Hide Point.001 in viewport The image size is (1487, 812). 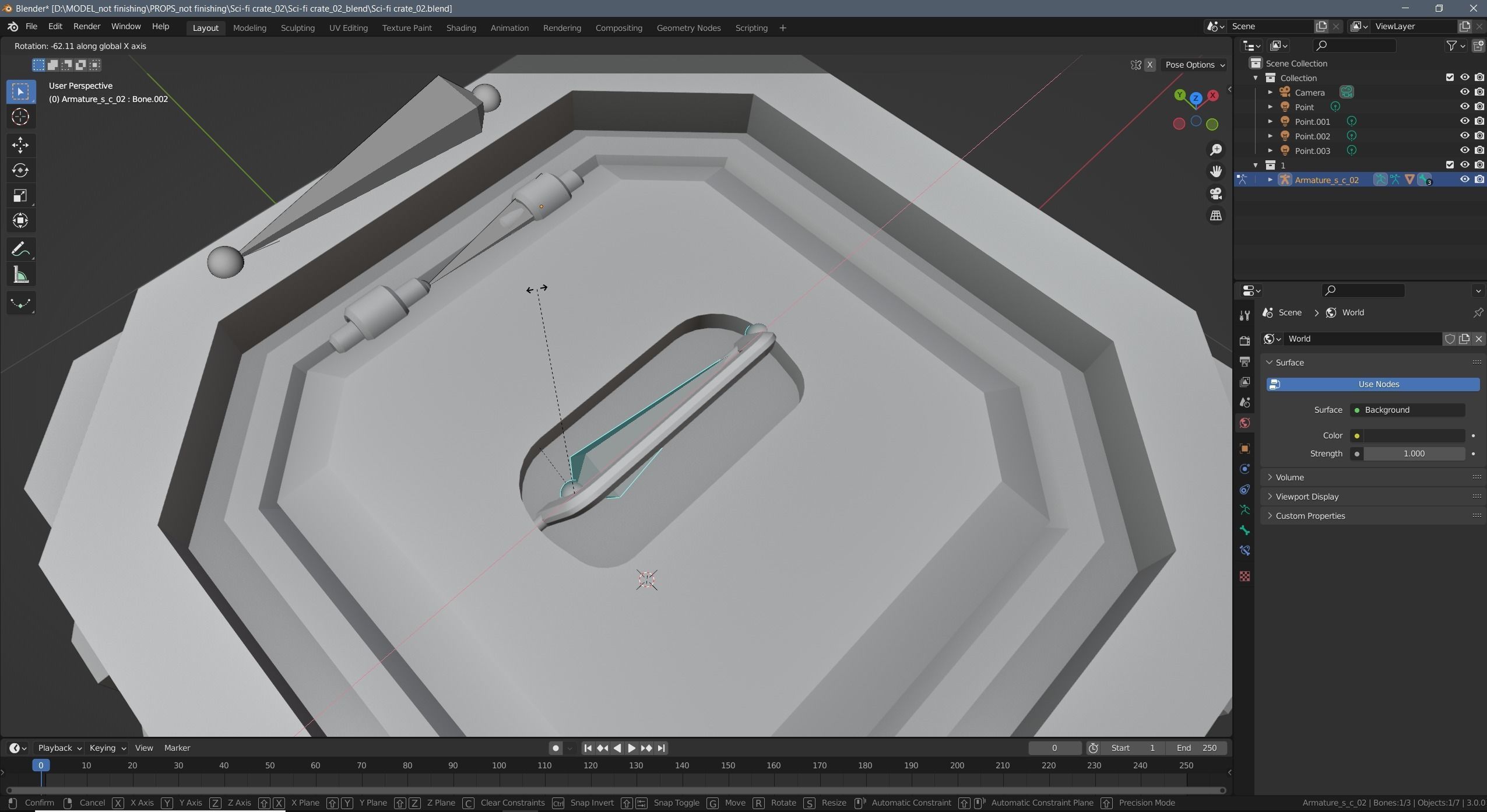click(1464, 121)
